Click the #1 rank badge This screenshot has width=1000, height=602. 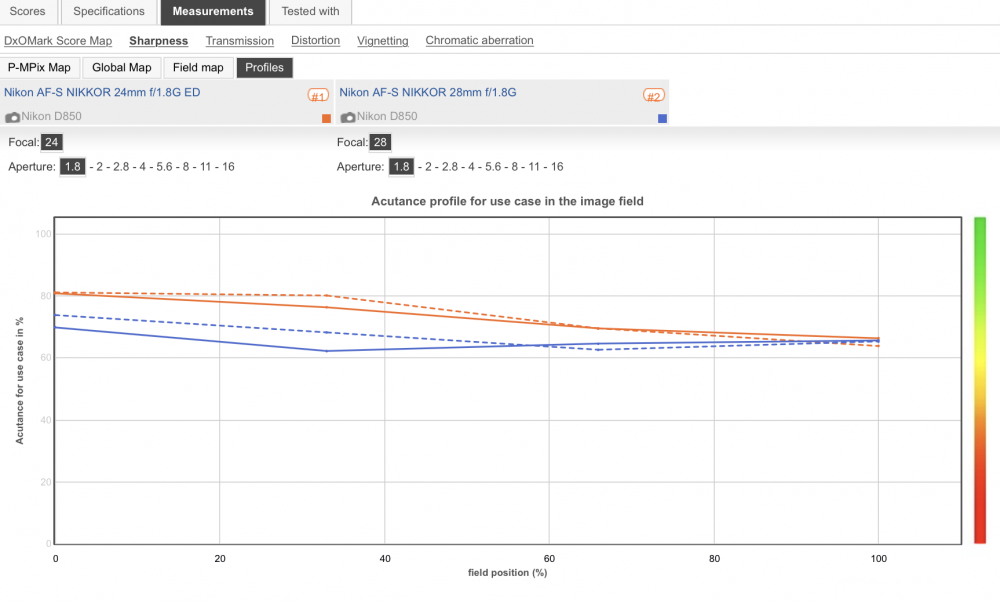[318, 96]
